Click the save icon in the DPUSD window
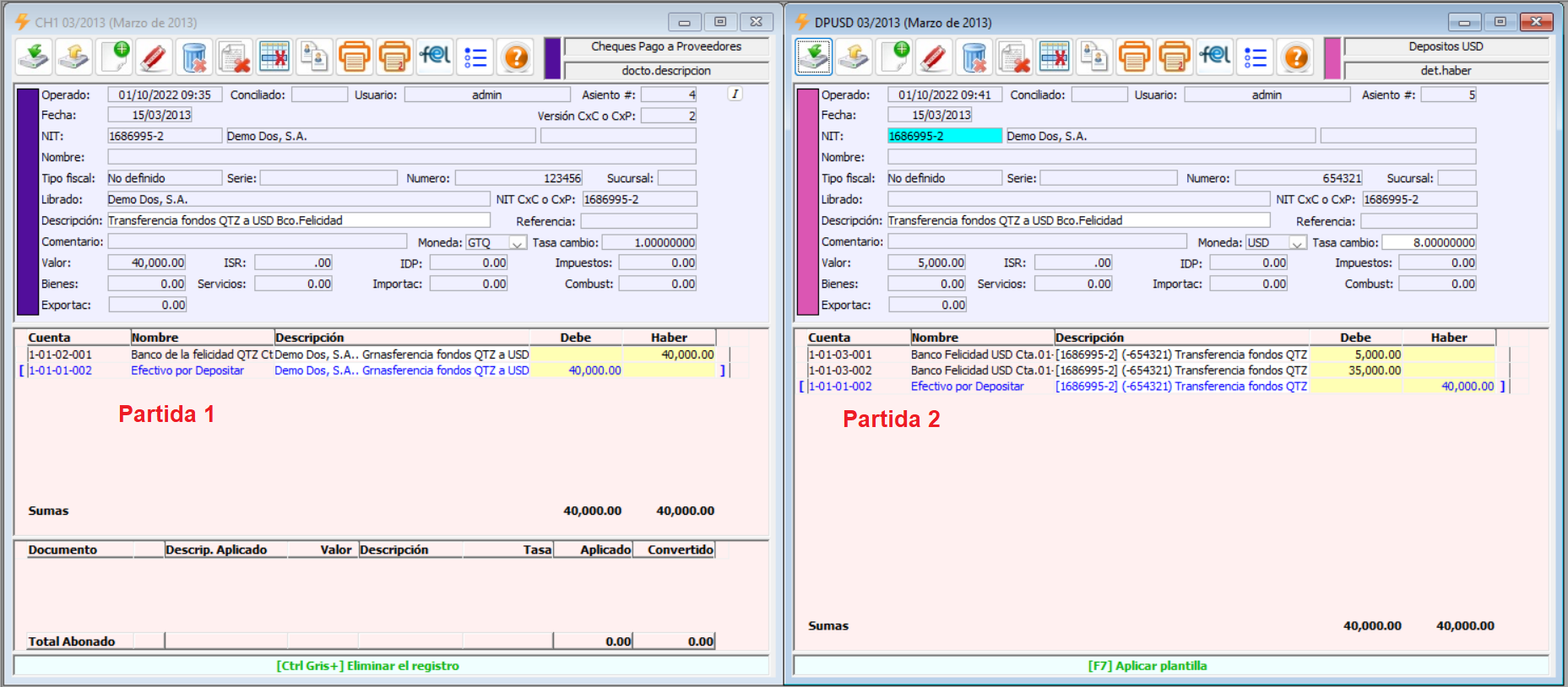The image size is (1568, 687). point(814,57)
